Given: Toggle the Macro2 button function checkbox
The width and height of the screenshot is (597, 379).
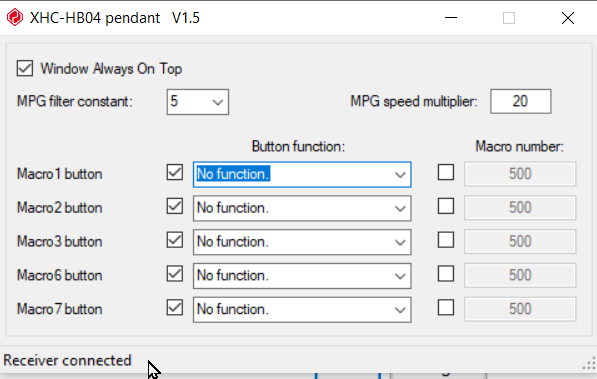Looking at the screenshot, I should [x=175, y=206].
